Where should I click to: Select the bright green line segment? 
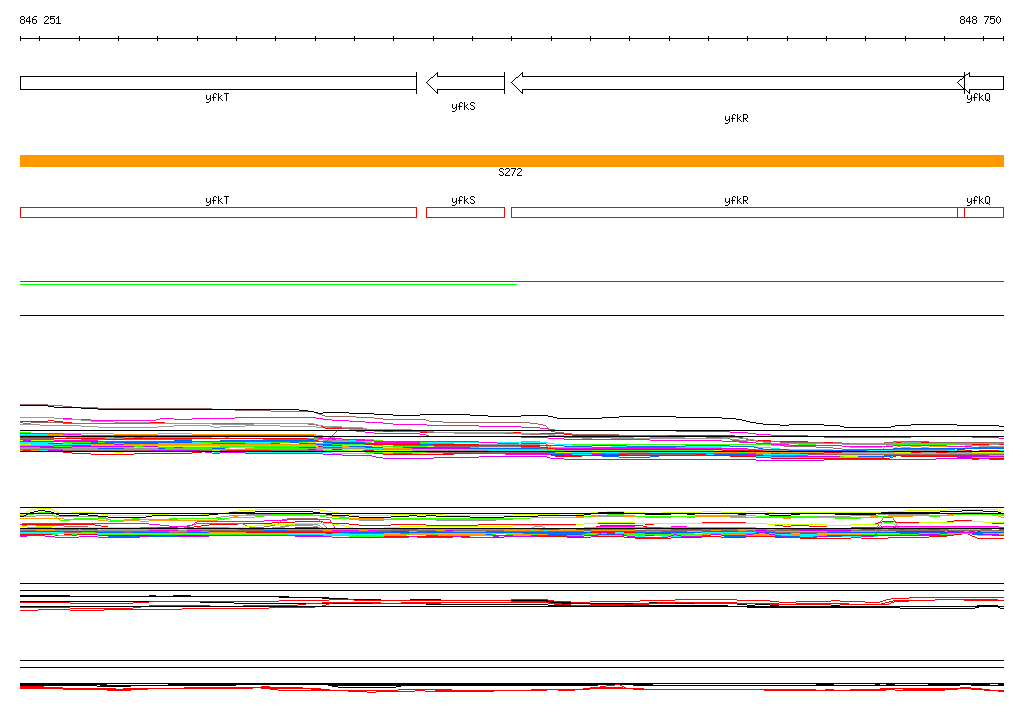[268, 285]
